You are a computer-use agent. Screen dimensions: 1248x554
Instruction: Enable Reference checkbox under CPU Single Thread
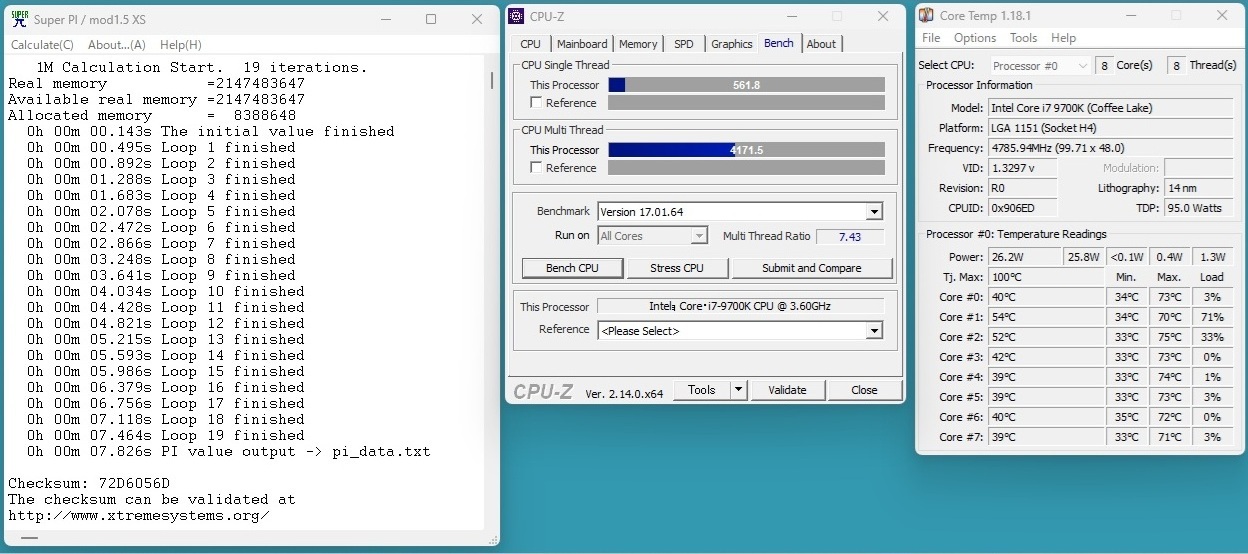(537, 103)
